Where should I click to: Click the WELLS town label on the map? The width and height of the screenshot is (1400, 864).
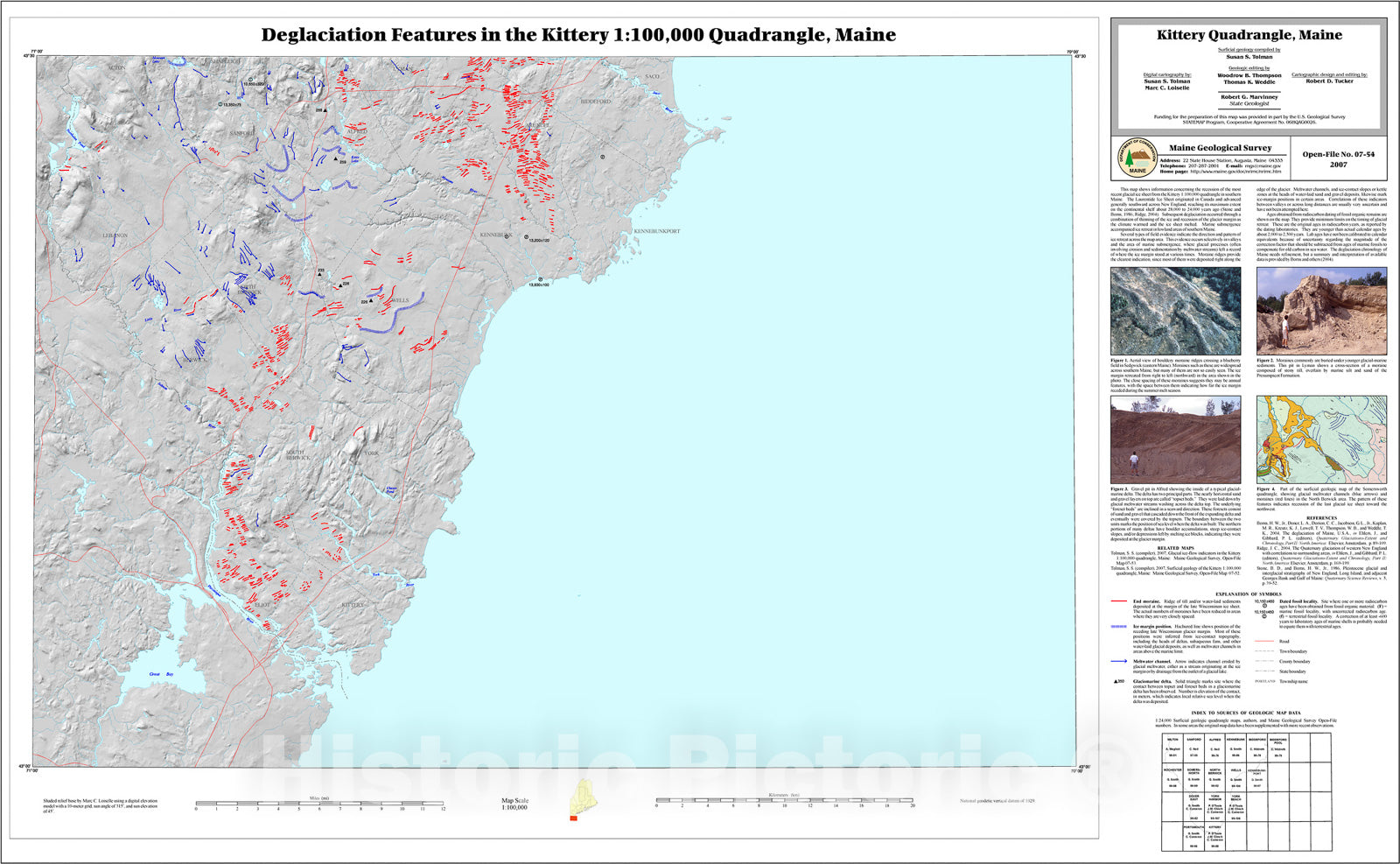pos(399,300)
